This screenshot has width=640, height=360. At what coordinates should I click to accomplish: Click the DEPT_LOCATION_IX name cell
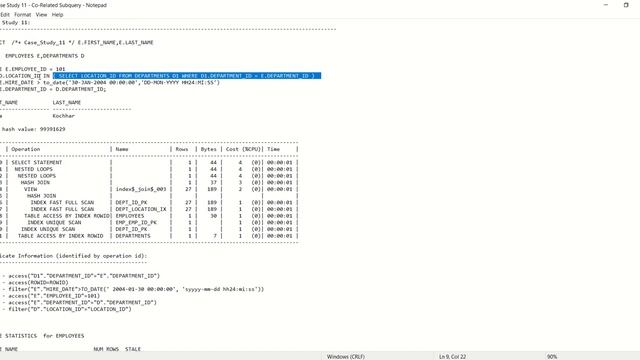[141, 209]
